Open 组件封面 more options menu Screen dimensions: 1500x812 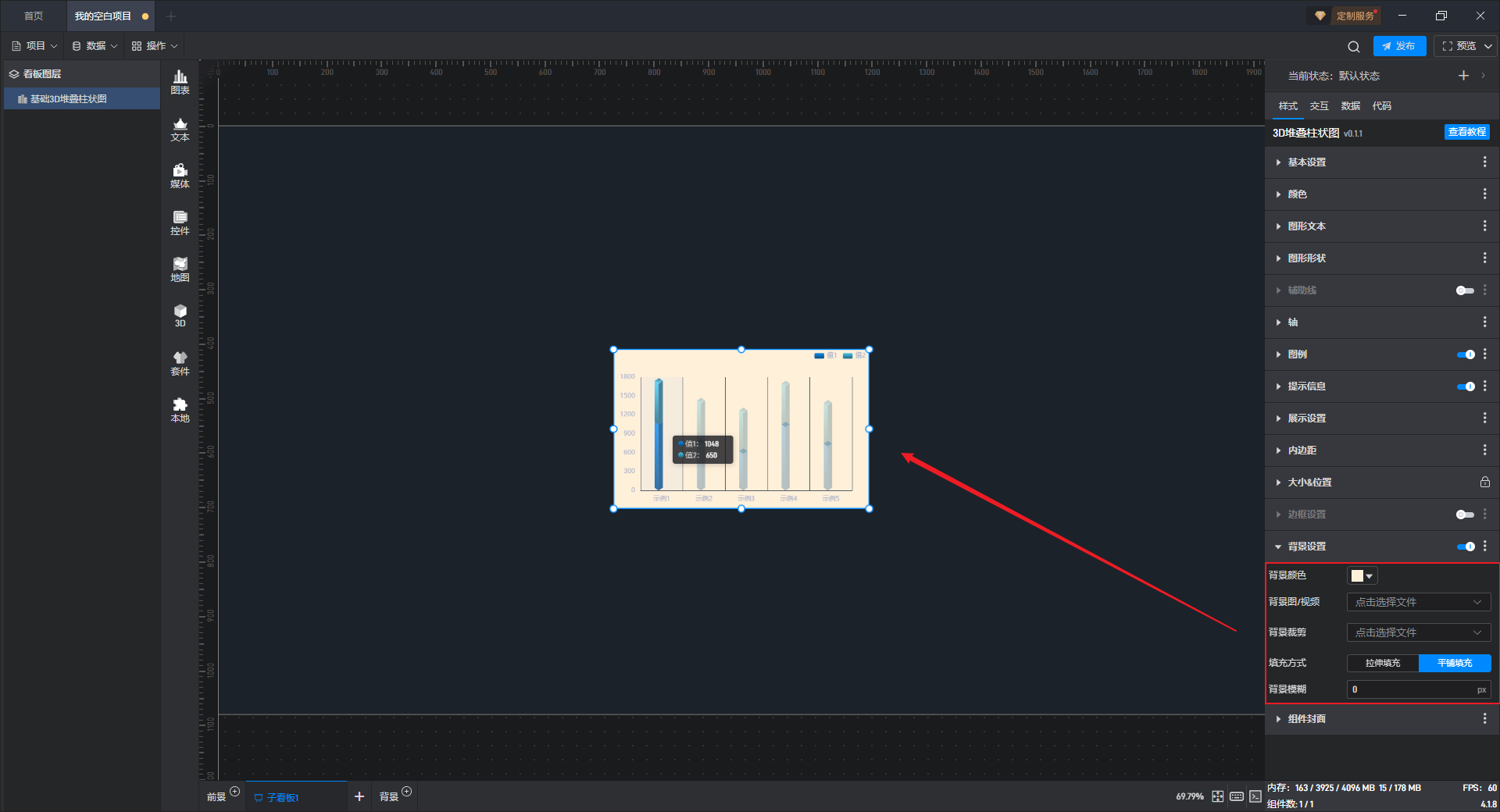tap(1484, 719)
